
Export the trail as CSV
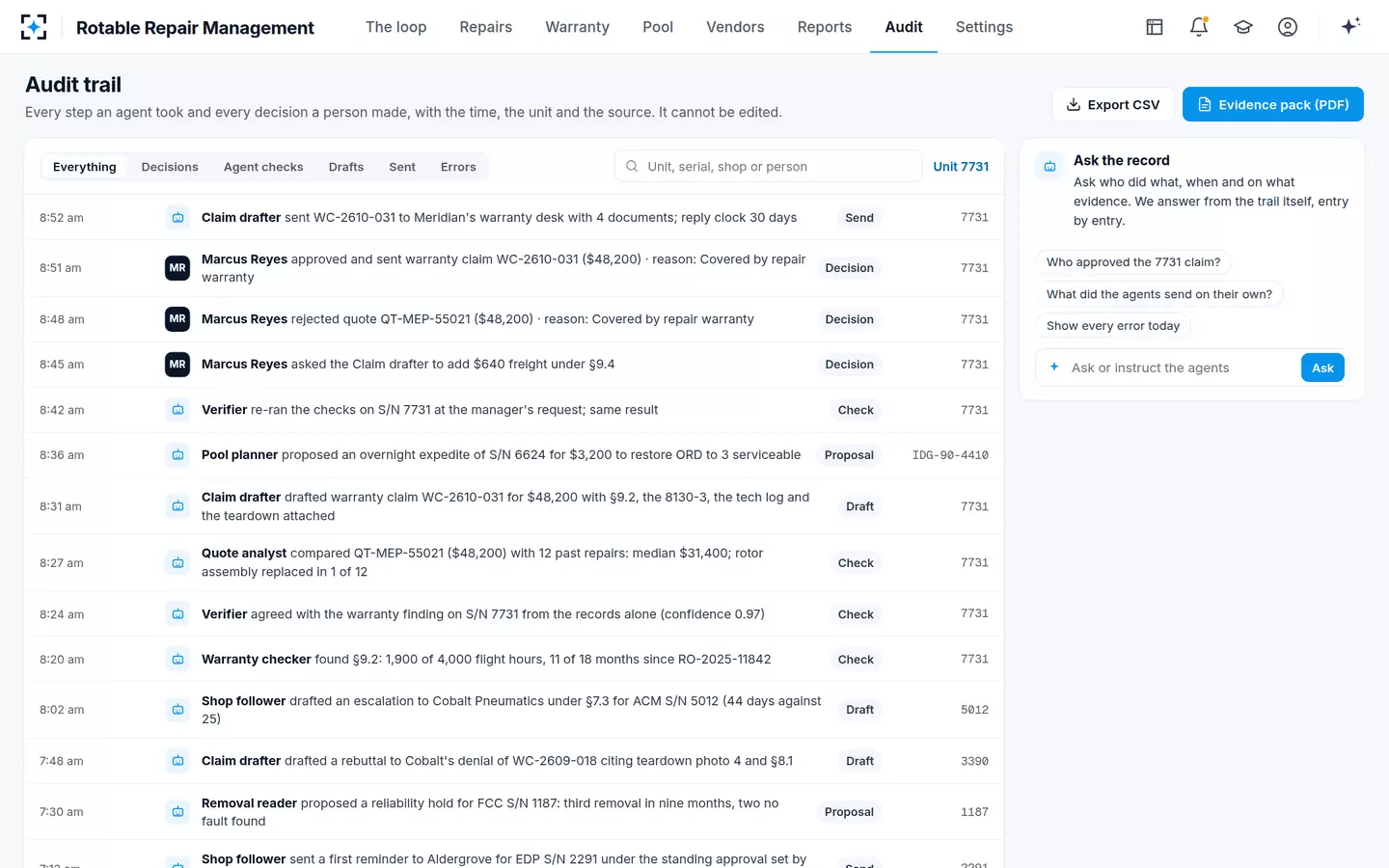coord(1113,104)
